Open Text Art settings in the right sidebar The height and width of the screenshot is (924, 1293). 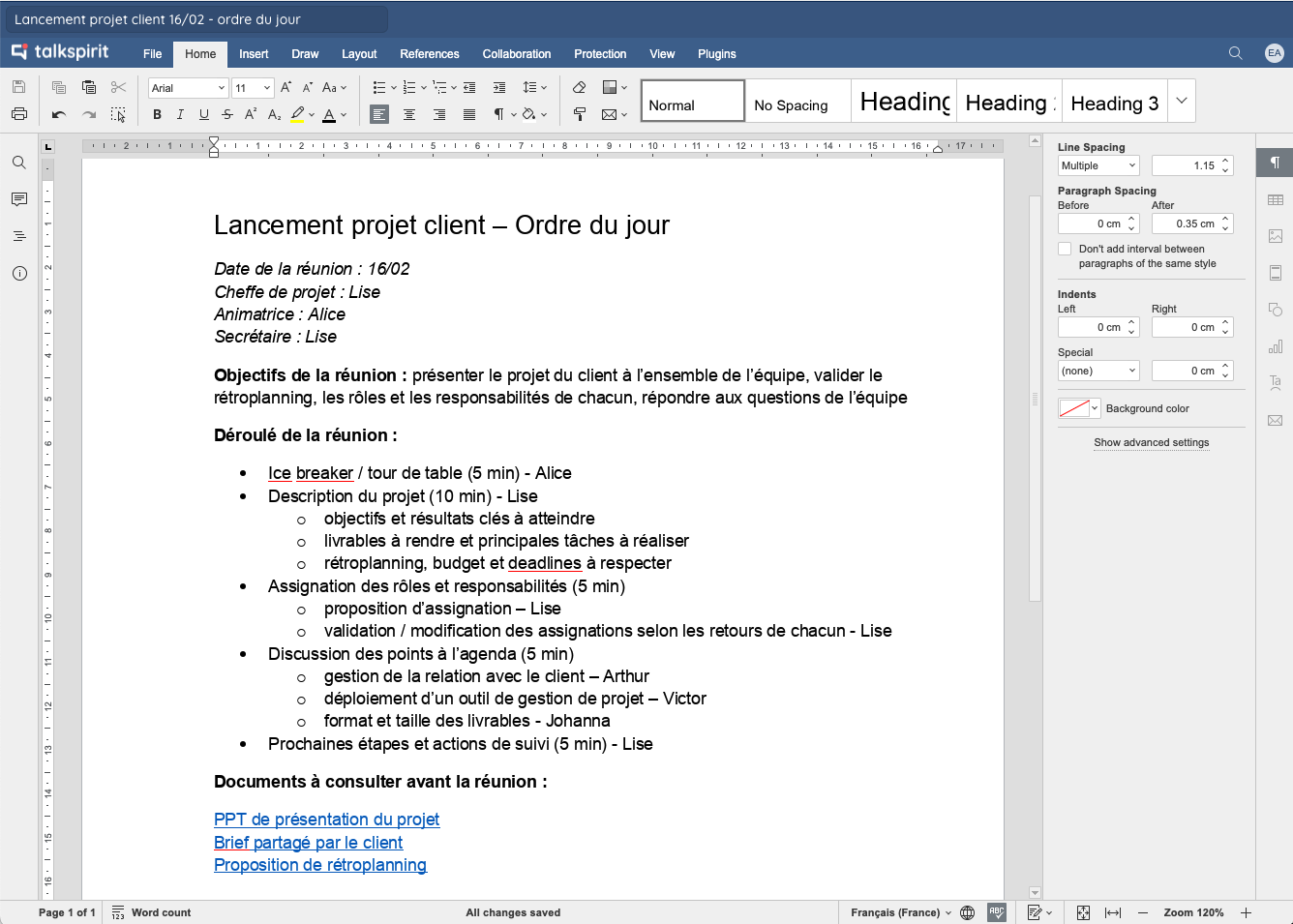click(x=1275, y=383)
